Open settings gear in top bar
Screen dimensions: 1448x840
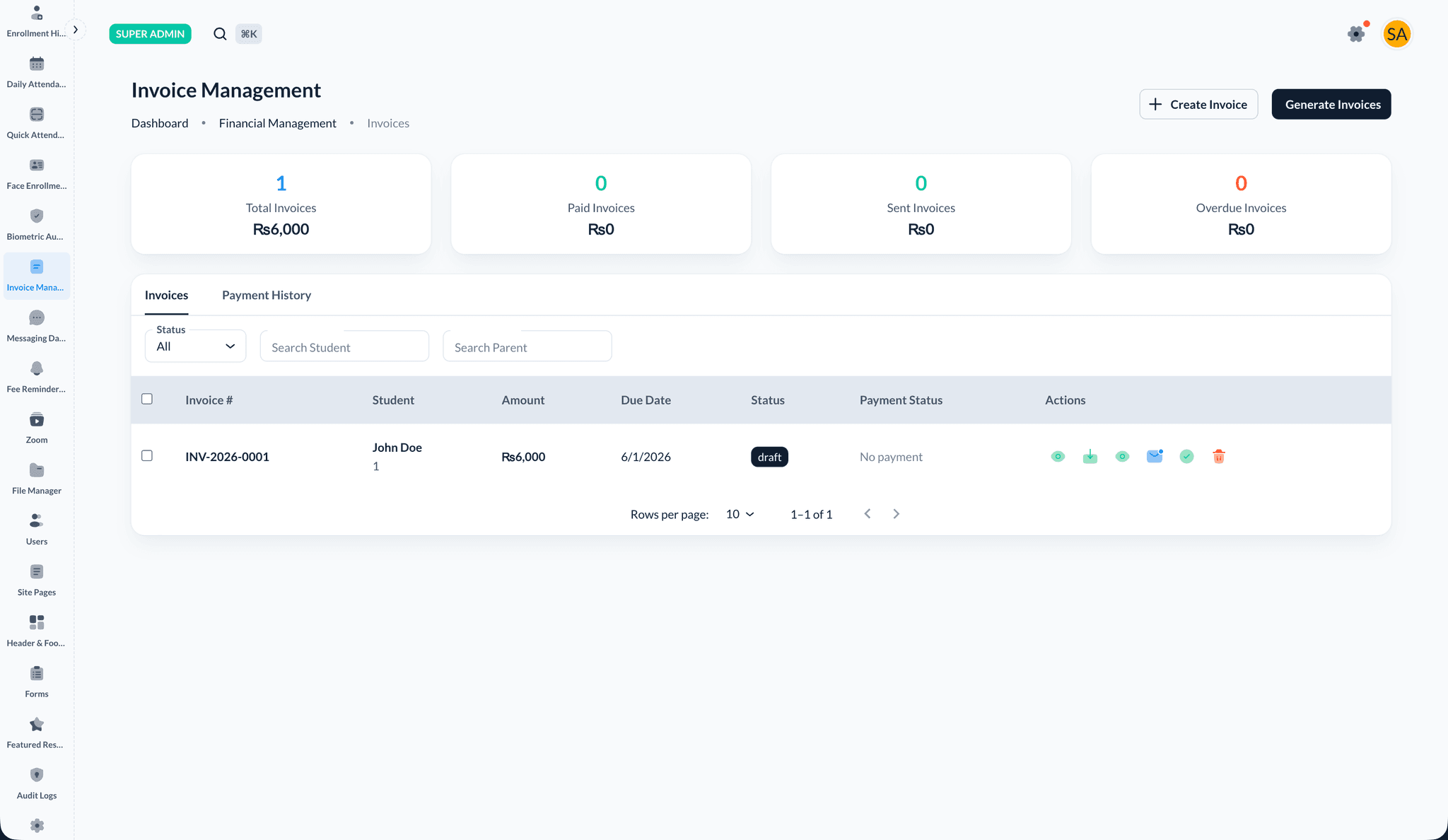click(1356, 34)
